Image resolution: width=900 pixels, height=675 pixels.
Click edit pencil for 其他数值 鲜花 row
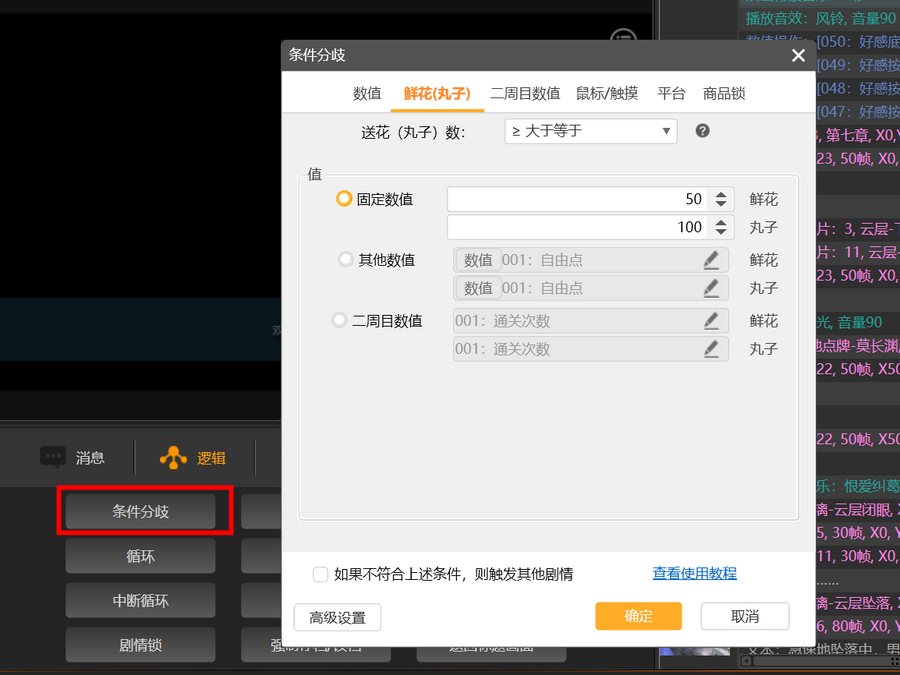click(x=711, y=260)
